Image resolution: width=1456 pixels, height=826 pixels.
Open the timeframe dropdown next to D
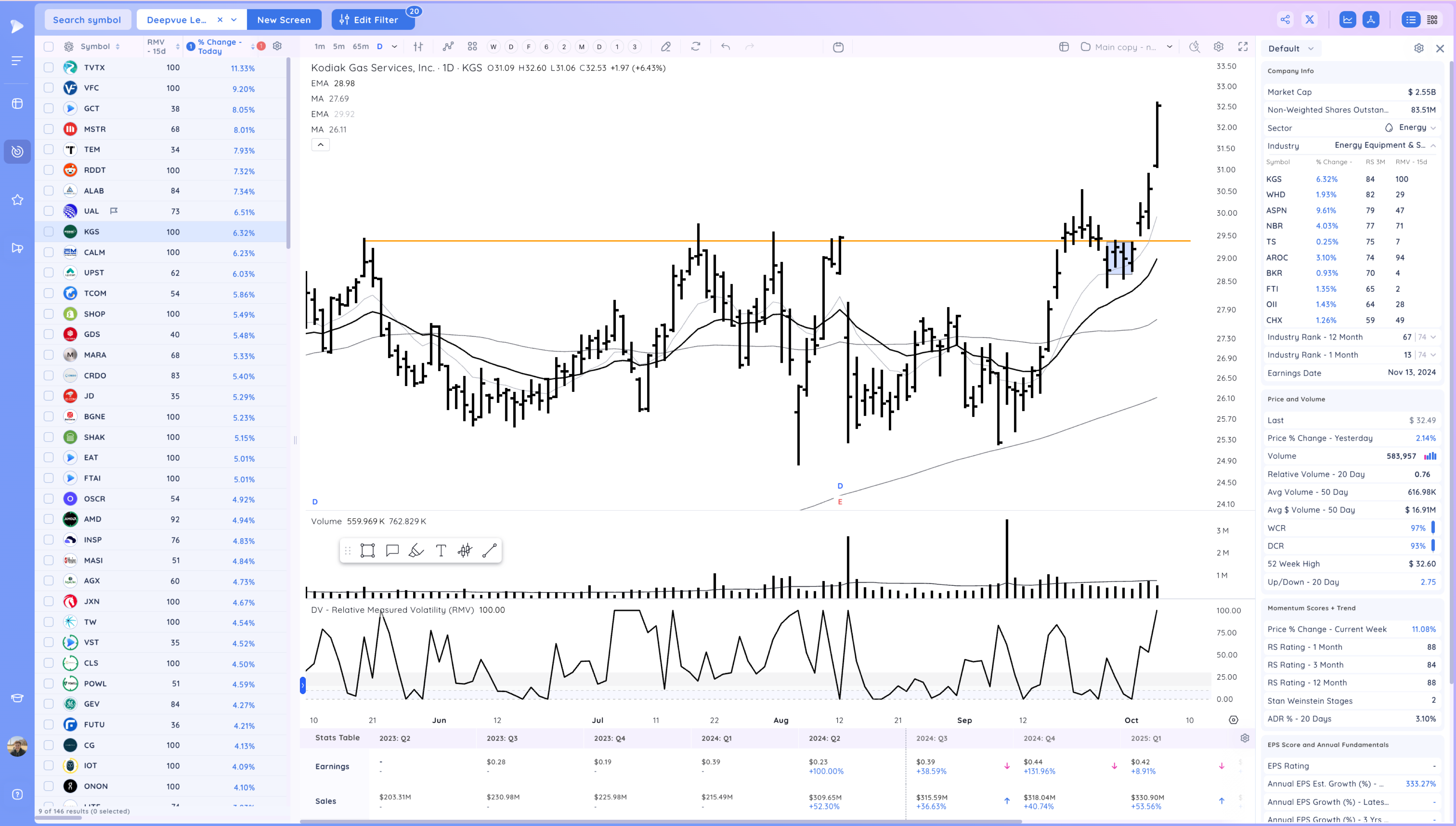pyautogui.click(x=393, y=47)
